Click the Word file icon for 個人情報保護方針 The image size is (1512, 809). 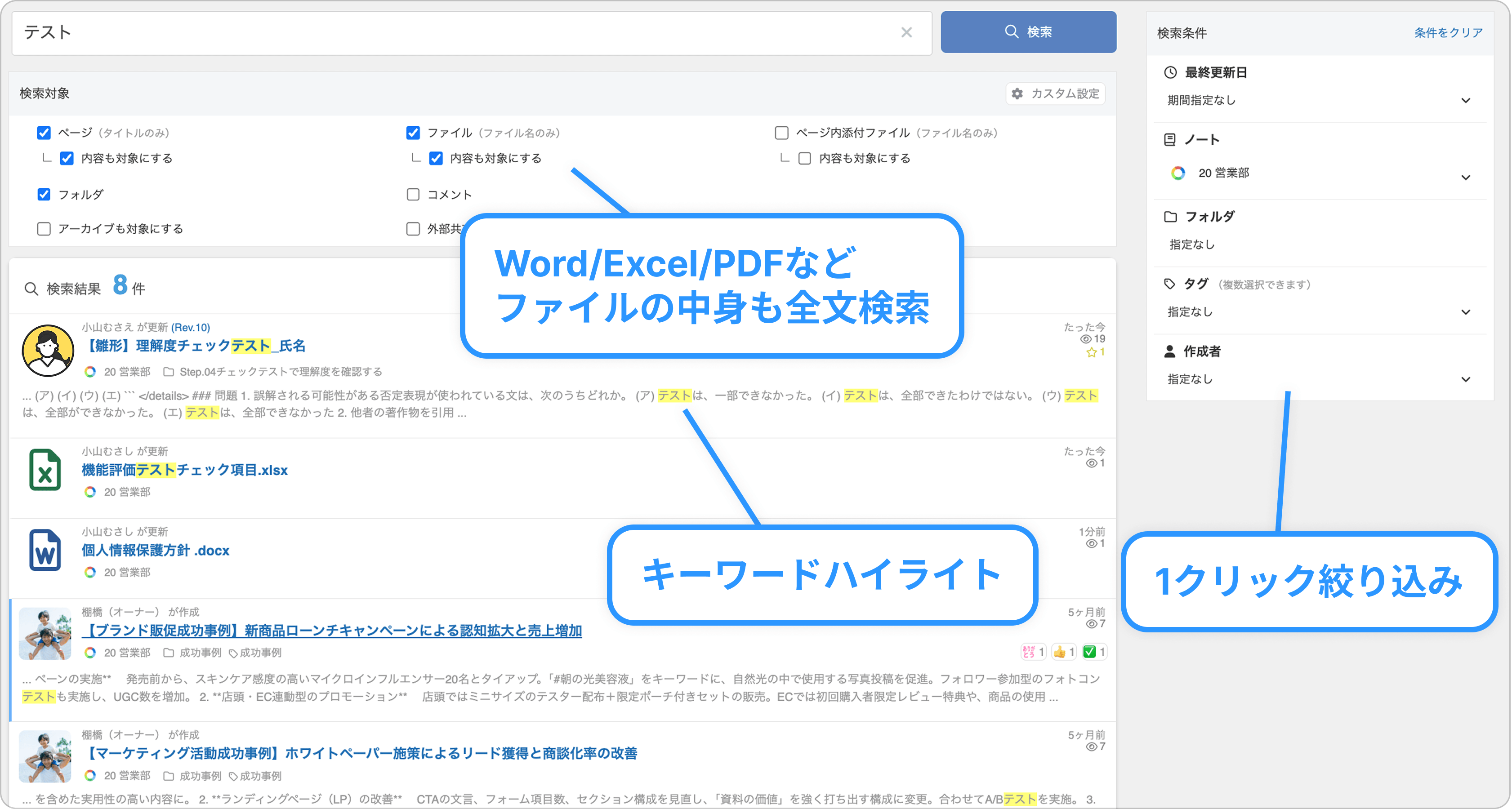(x=45, y=550)
